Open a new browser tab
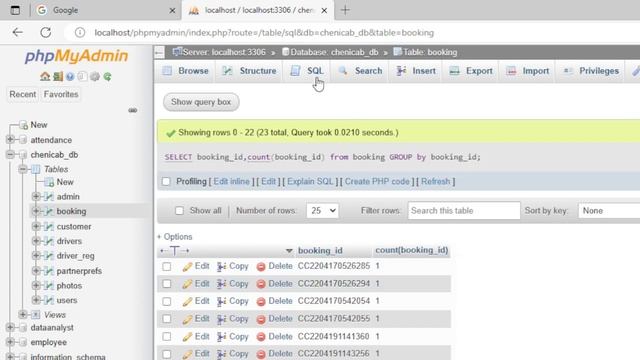Image resolution: width=640 pixels, height=360 pixels. (x=345, y=10)
